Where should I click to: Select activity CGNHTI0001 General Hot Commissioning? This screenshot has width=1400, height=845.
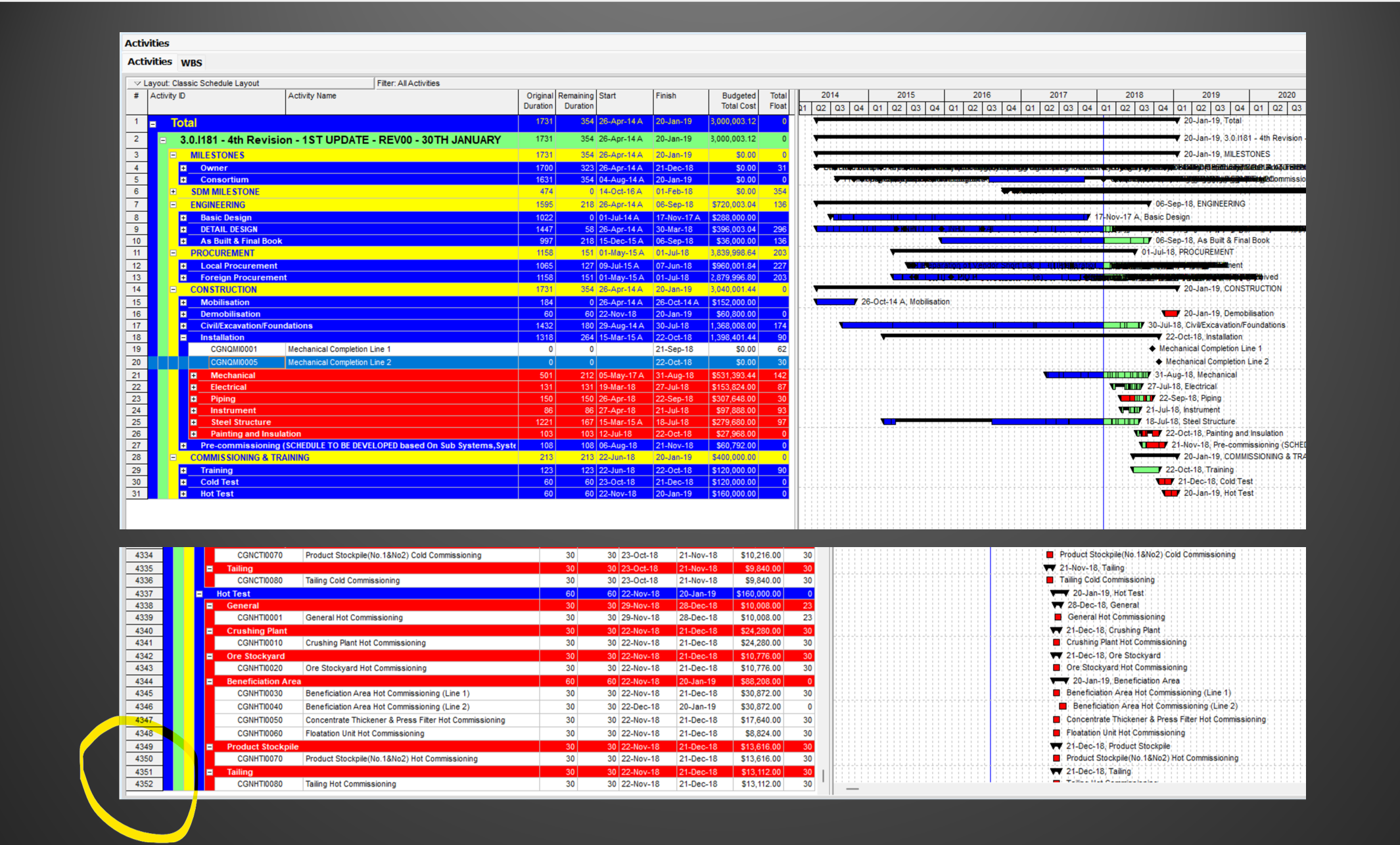515,618
